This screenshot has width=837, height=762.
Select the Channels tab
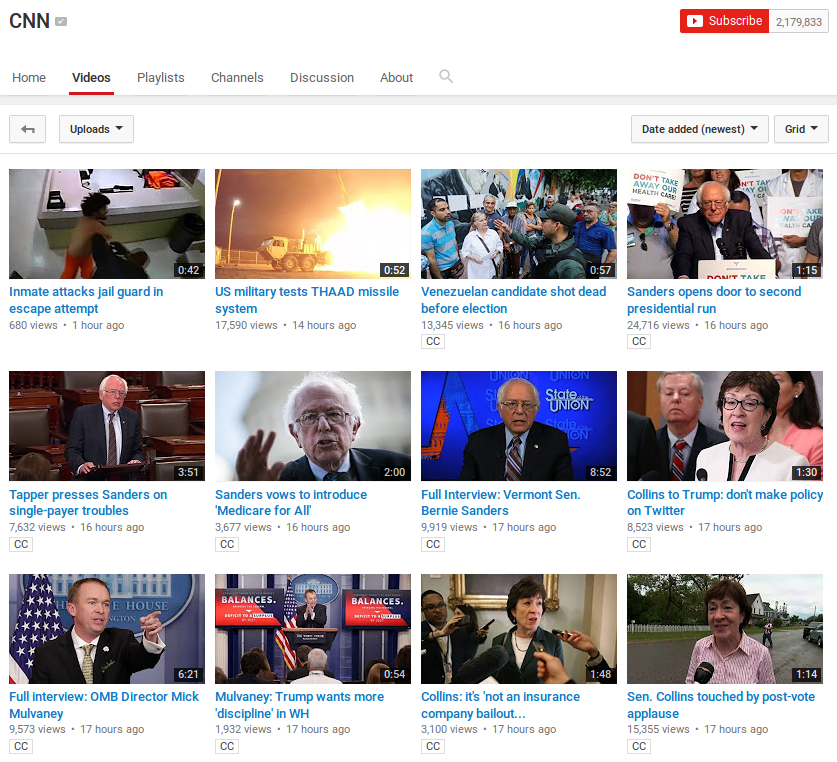[237, 78]
